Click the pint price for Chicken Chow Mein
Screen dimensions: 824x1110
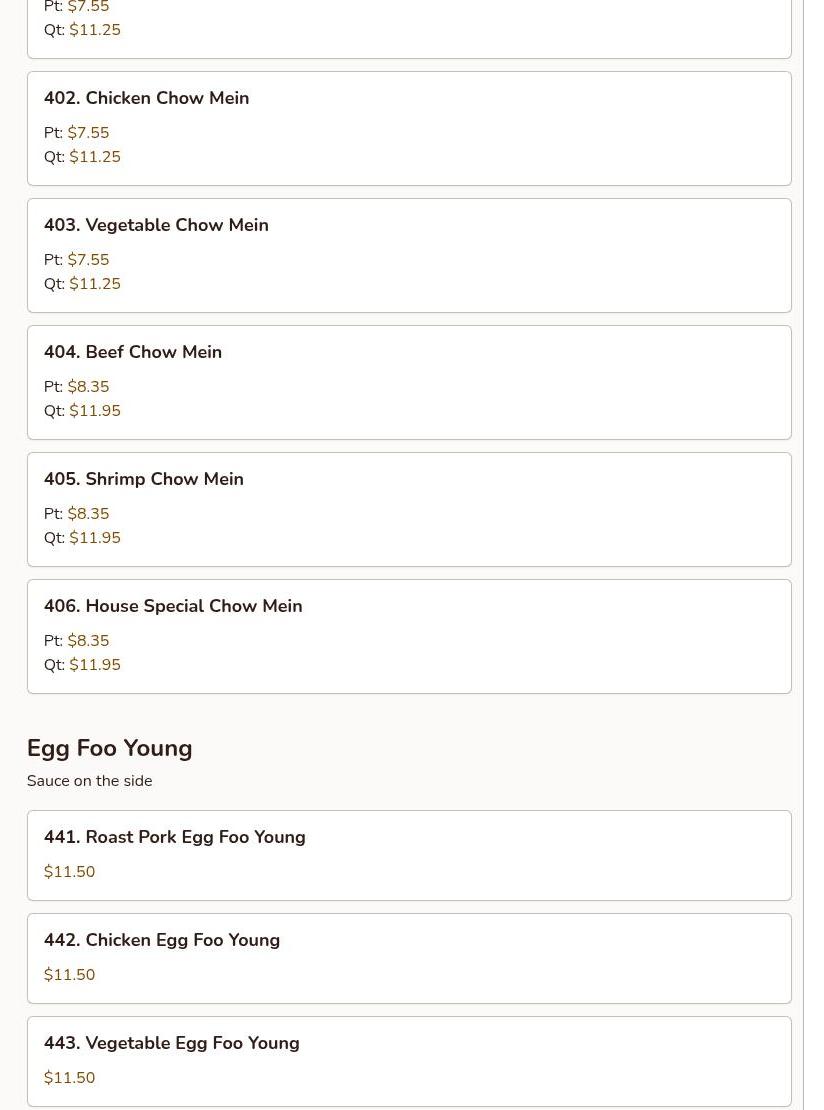[88, 133]
